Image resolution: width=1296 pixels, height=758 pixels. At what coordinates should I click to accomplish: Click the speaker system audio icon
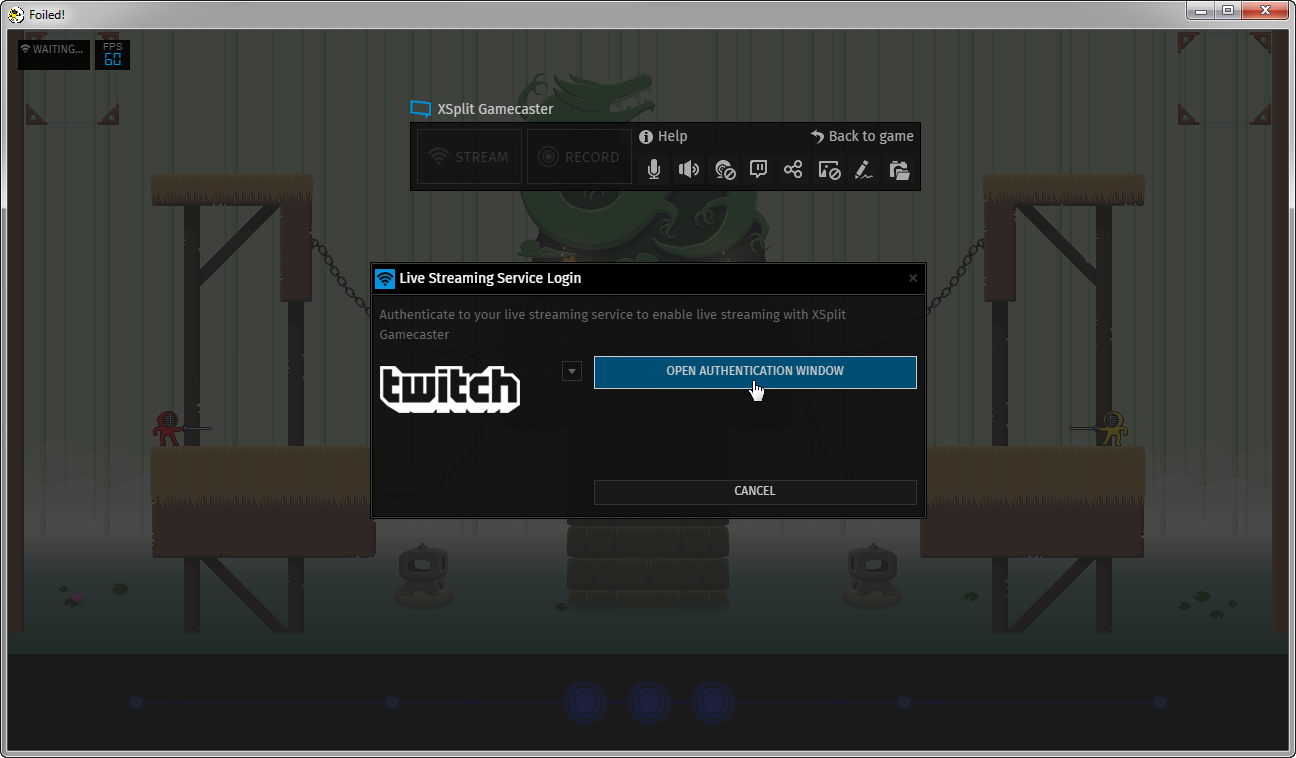pyautogui.click(x=689, y=169)
